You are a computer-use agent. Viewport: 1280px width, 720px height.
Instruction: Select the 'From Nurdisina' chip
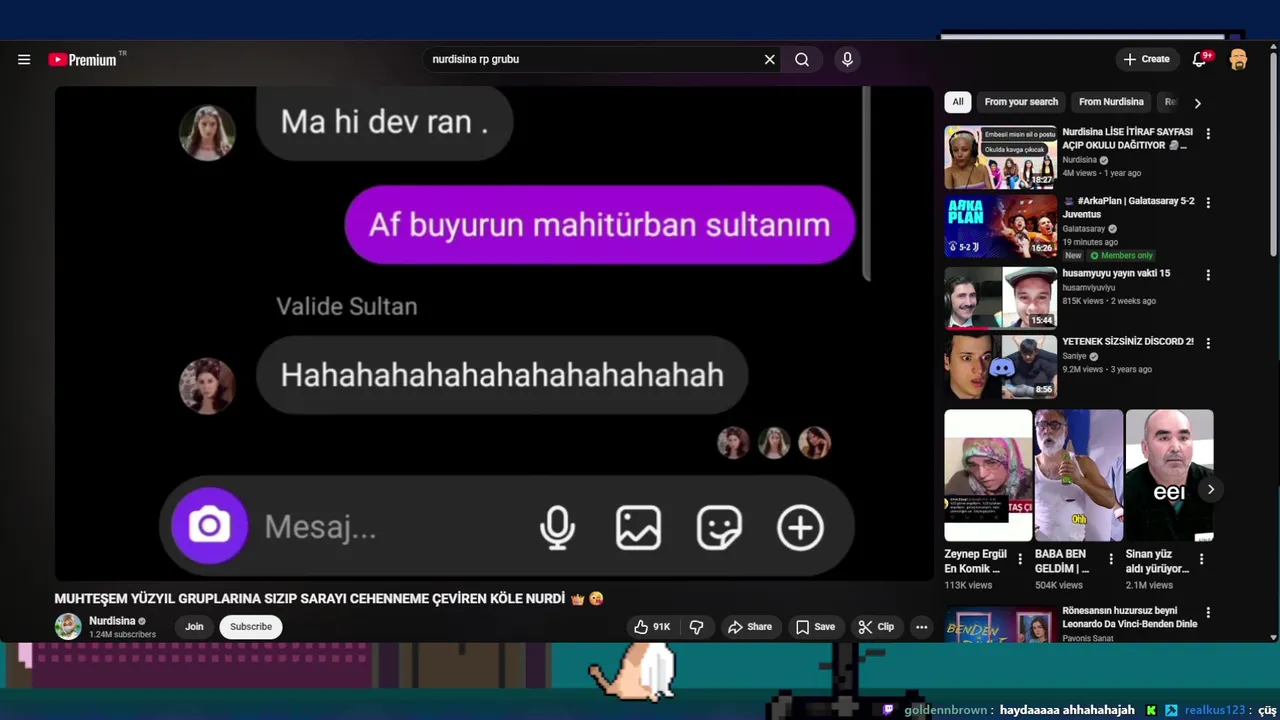[1111, 102]
